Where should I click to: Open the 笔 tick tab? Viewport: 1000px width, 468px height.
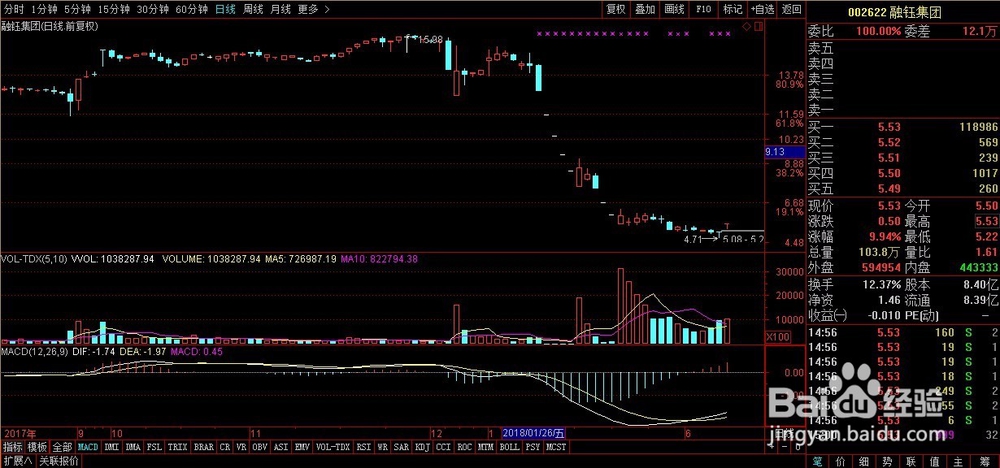click(818, 460)
